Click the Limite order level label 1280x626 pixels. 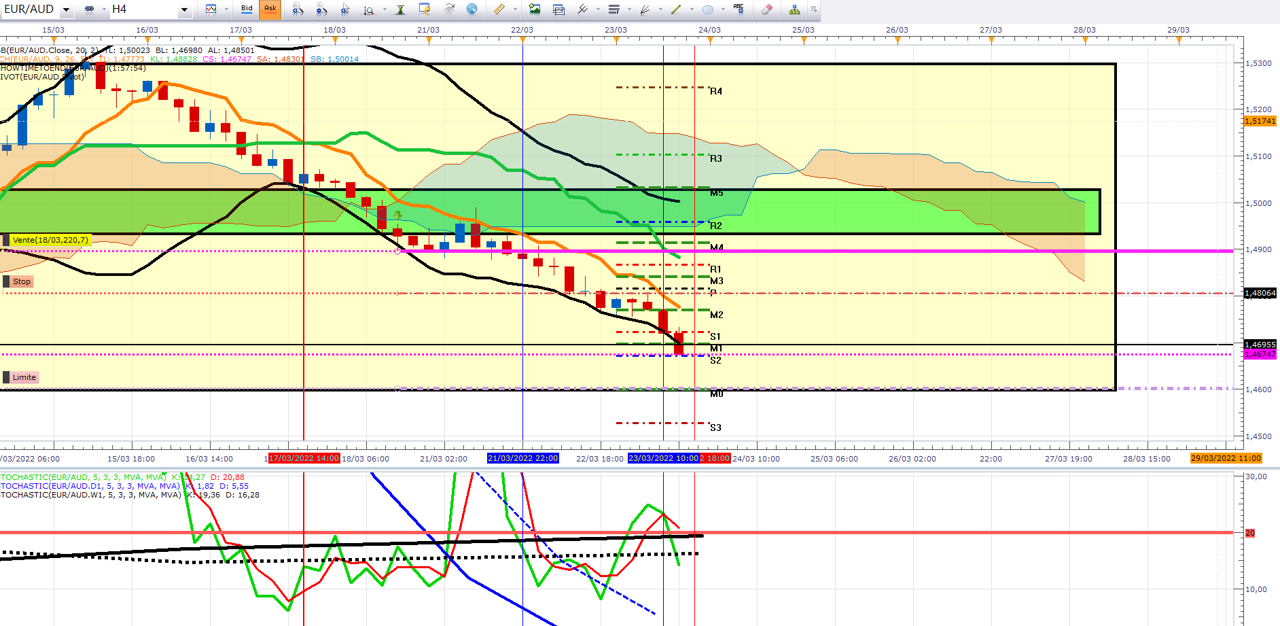[25, 377]
